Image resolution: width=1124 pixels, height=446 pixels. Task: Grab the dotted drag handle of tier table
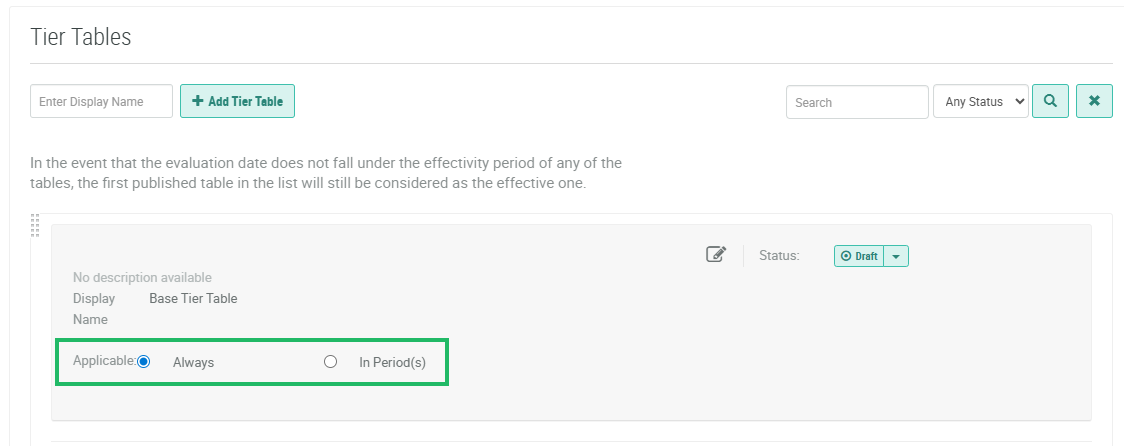[36, 226]
